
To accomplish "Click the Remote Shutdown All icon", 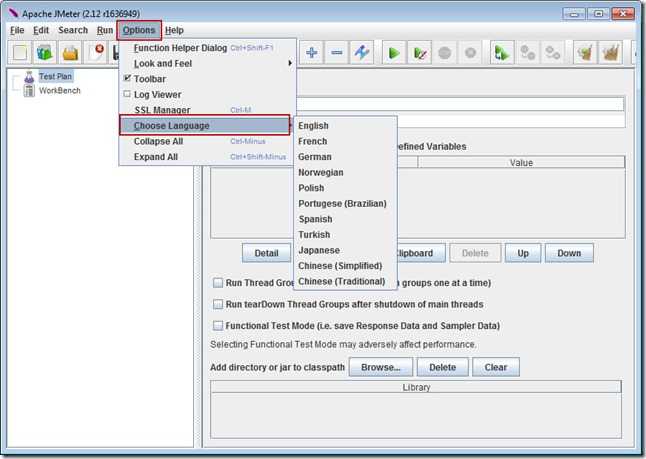I will pyautogui.click(x=552, y=53).
